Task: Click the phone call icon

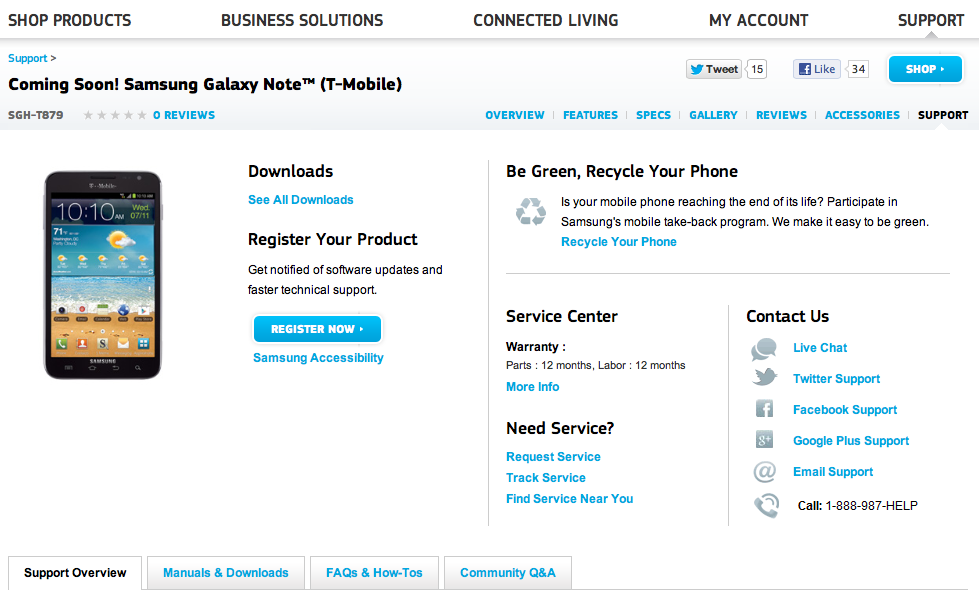Action: 766,505
